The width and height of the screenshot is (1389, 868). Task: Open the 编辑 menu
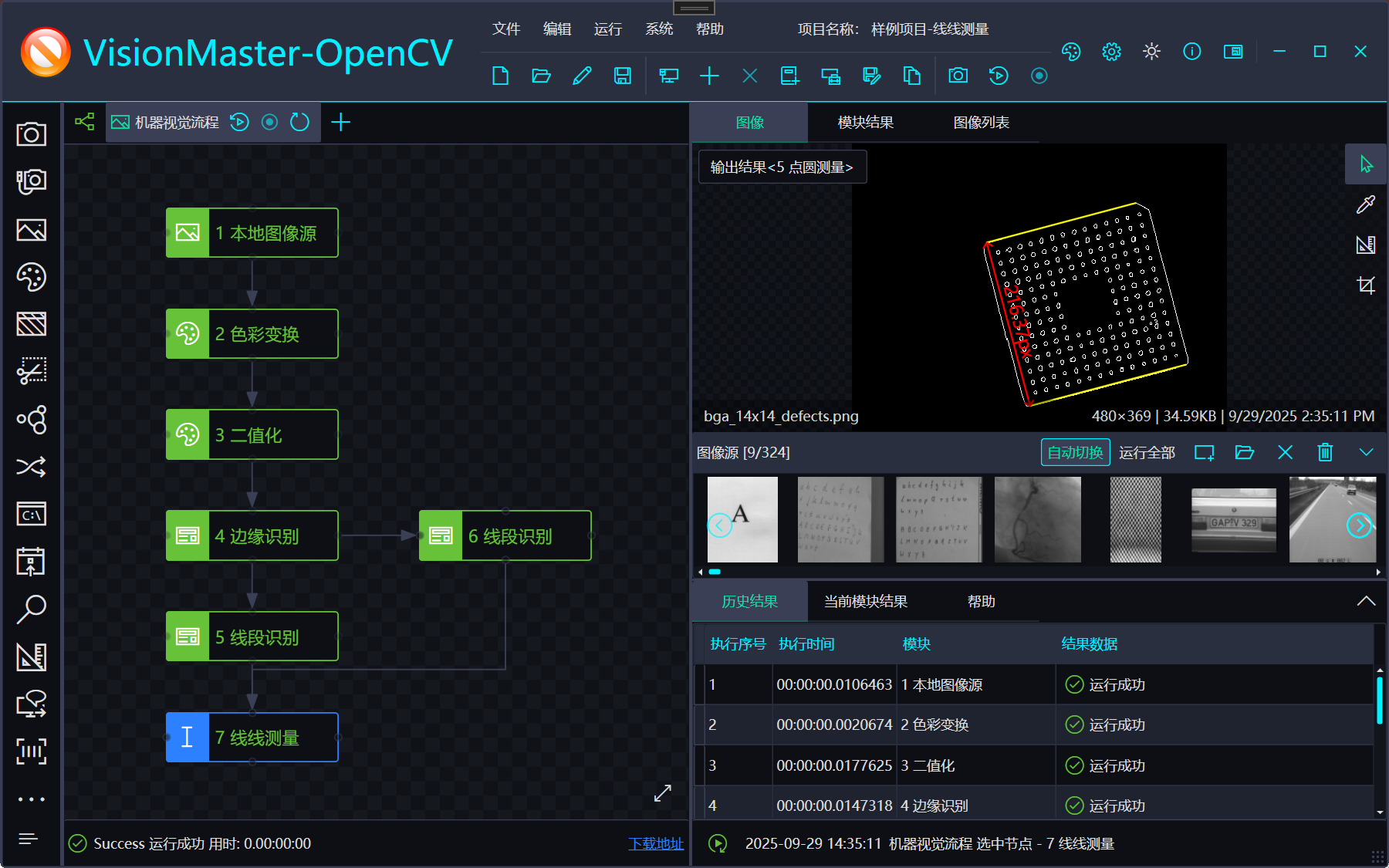click(557, 29)
